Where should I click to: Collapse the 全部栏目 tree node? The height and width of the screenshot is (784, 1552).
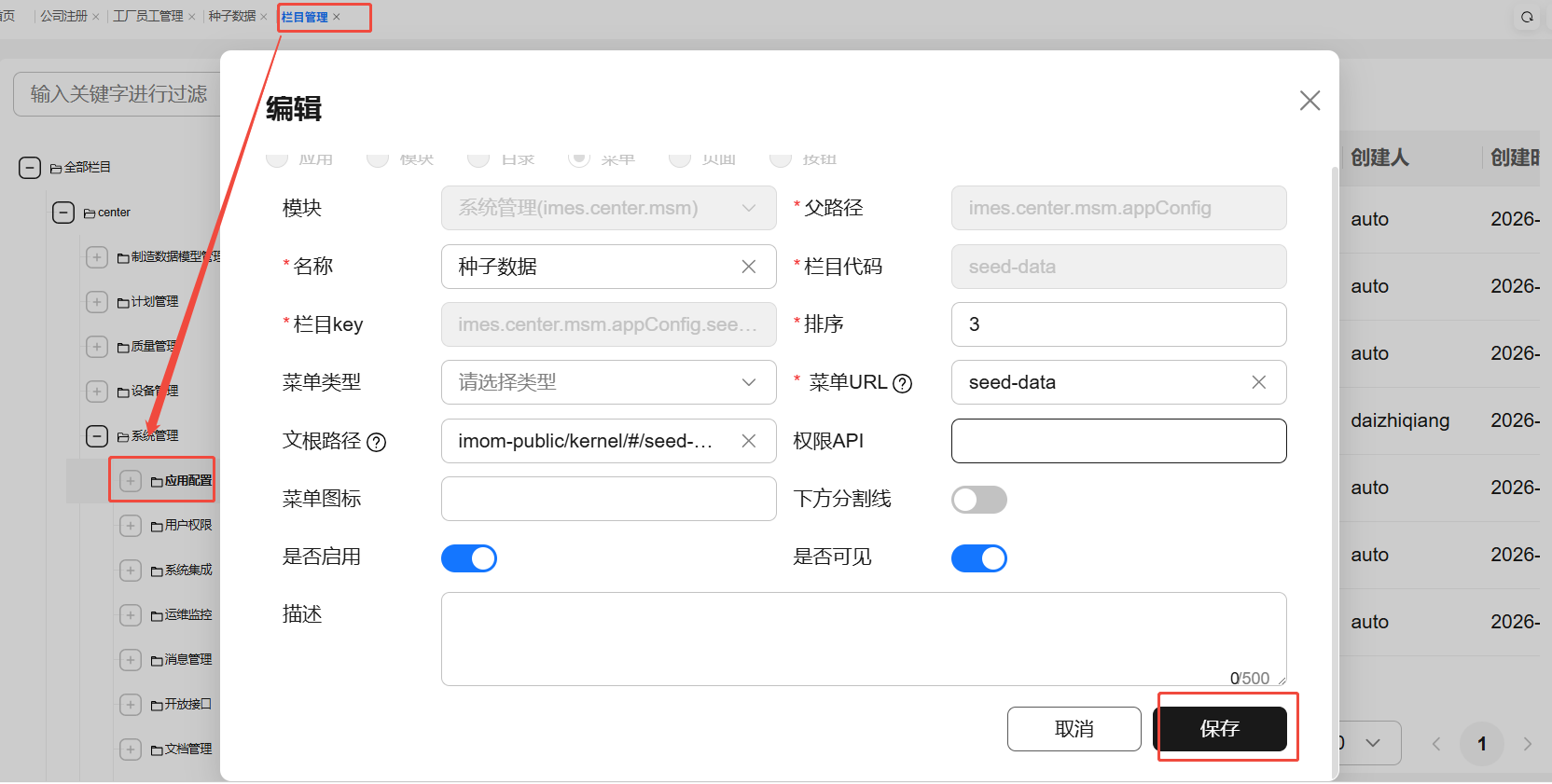point(30,168)
